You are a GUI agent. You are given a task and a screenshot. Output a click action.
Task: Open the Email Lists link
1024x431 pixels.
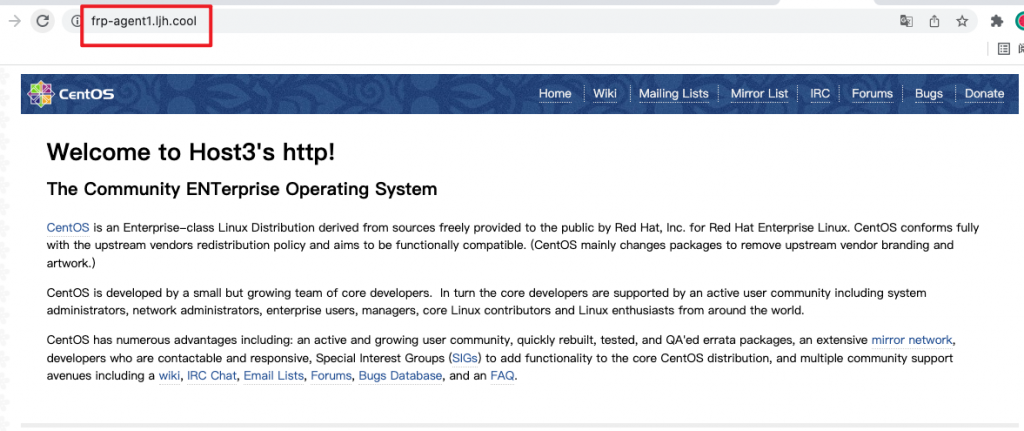point(274,375)
